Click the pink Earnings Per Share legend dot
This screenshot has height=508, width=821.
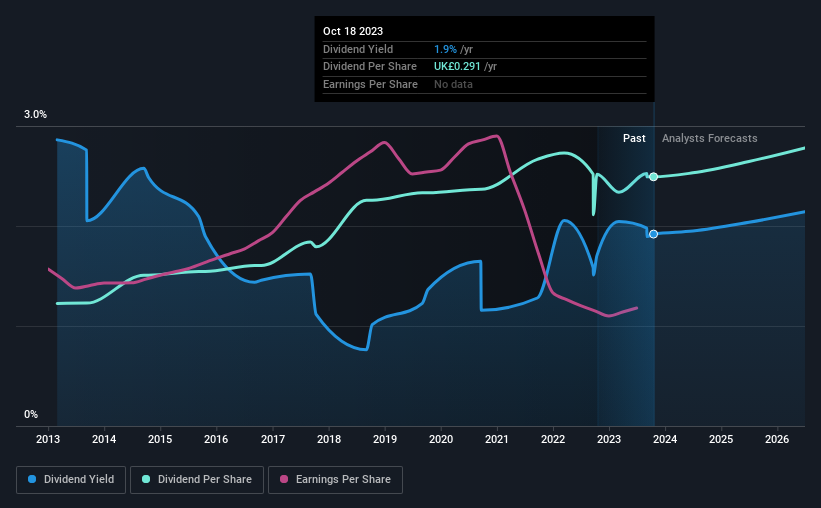[x=284, y=479]
